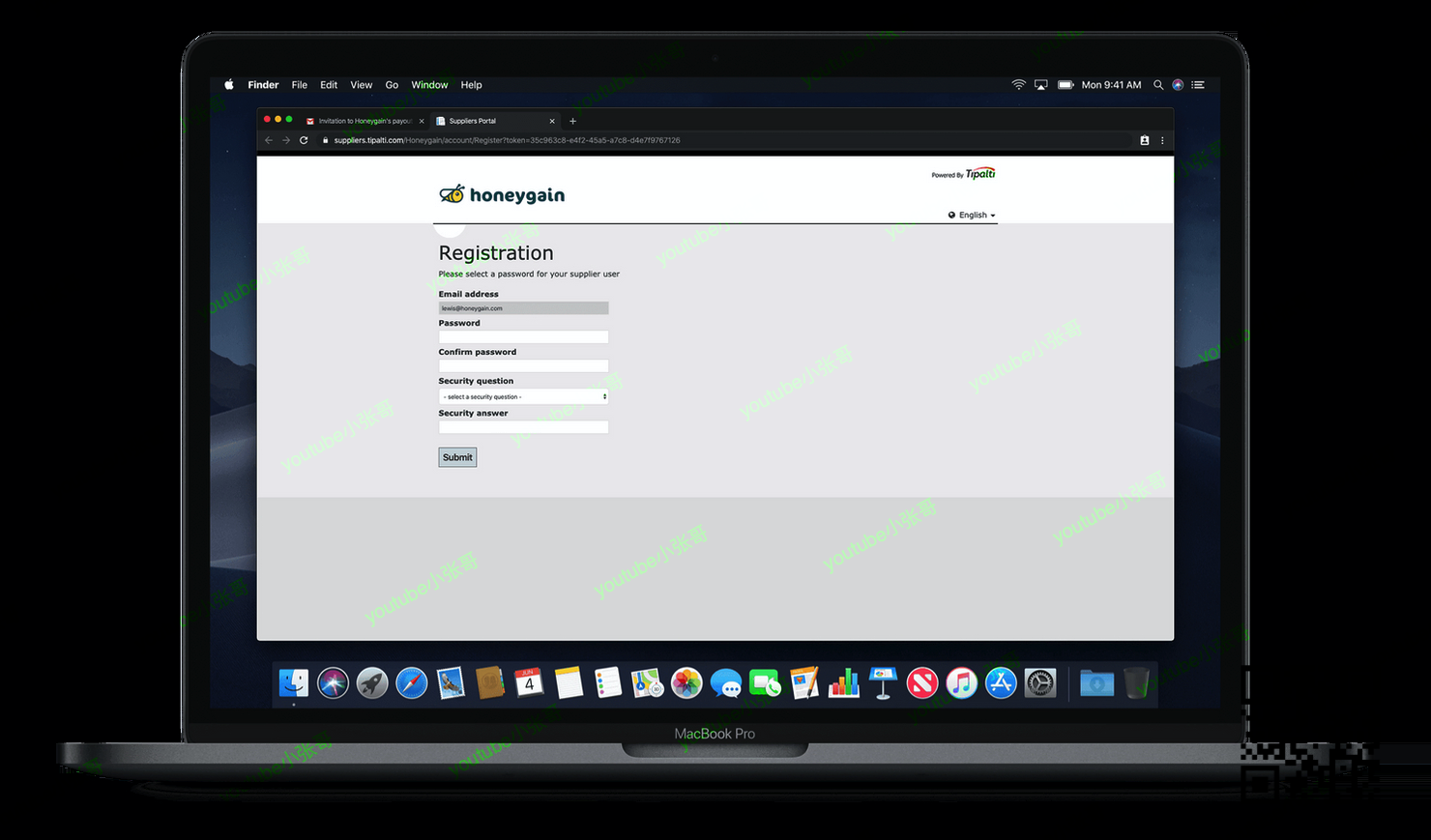The width and height of the screenshot is (1431, 840).
Task: Open Spotlight search in menu bar
Action: 1158,85
